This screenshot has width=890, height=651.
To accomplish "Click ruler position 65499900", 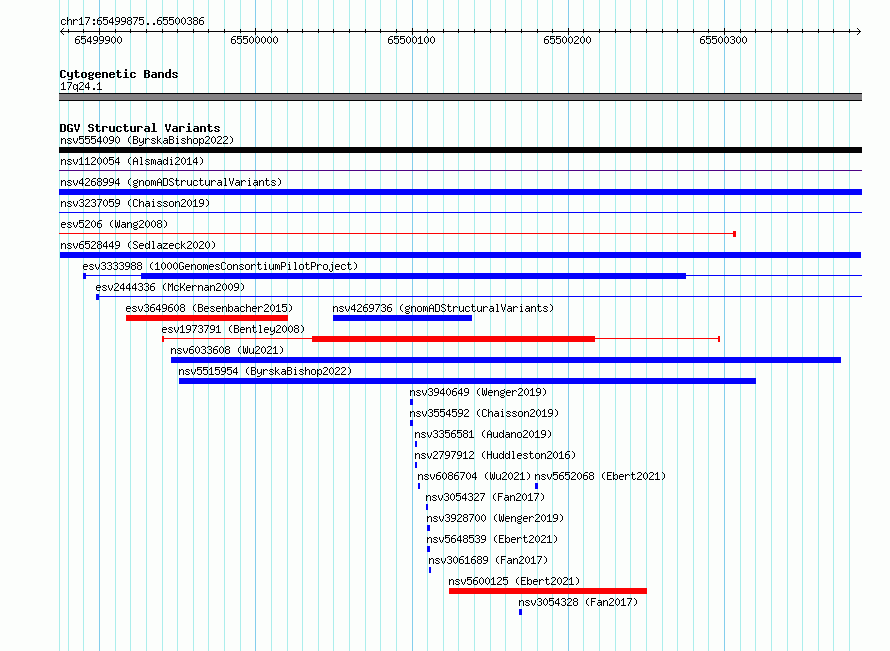I will [x=98, y=40].
